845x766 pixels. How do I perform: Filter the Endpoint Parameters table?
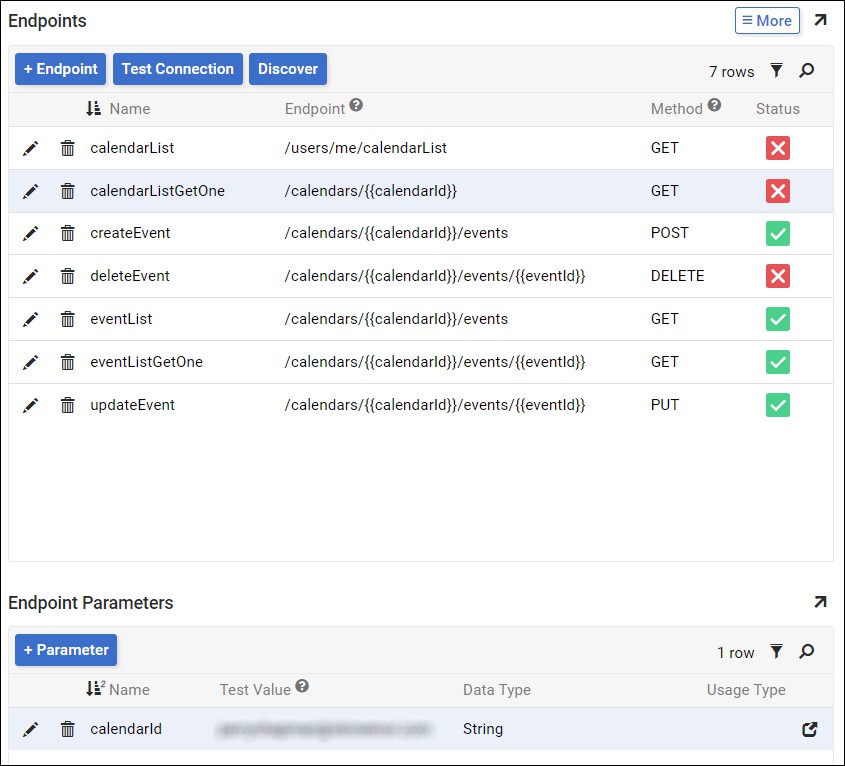pos(776,652)
